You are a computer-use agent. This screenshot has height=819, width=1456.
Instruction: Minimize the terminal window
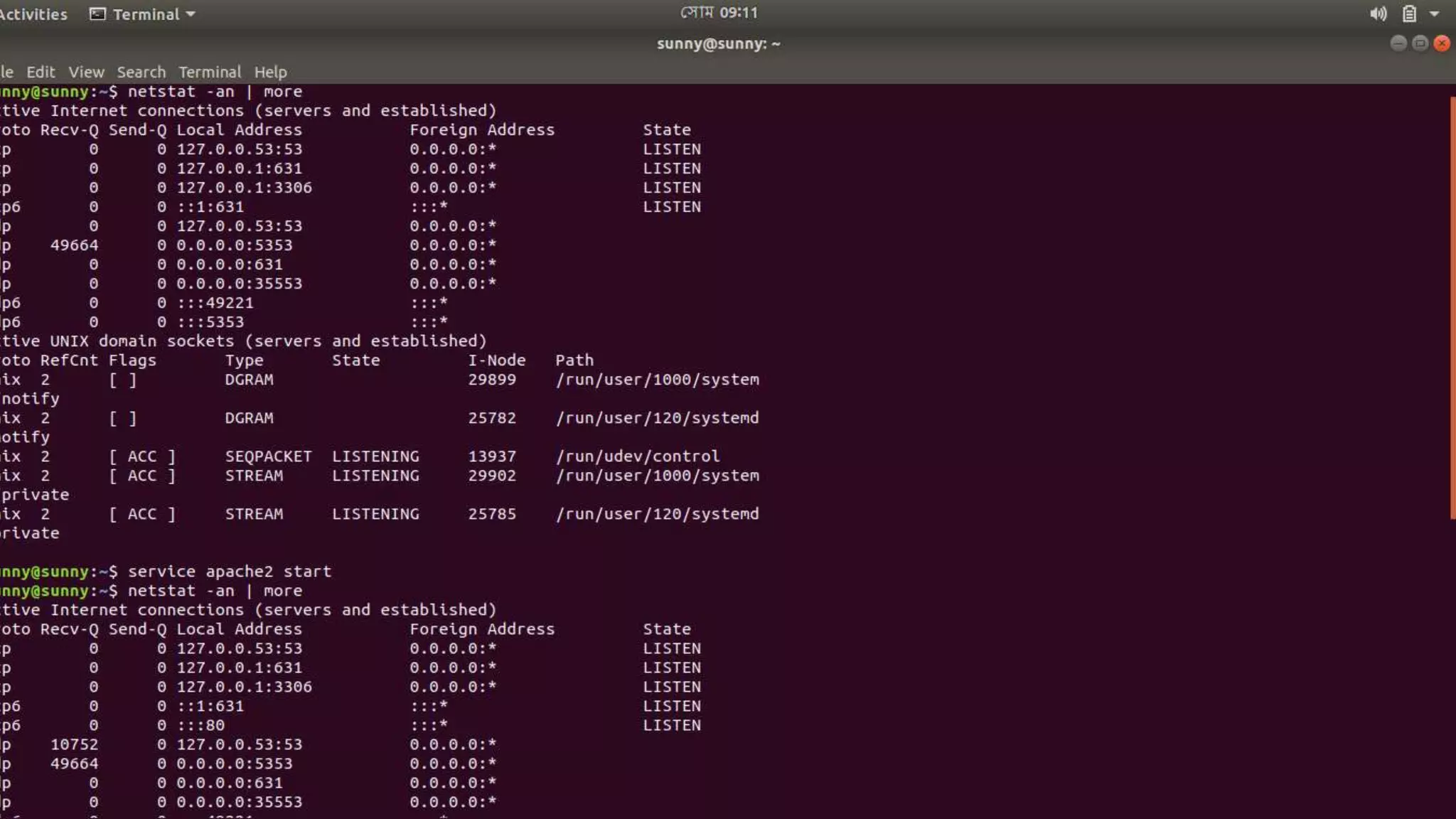pyautogui.click(x=1398, y=43)
